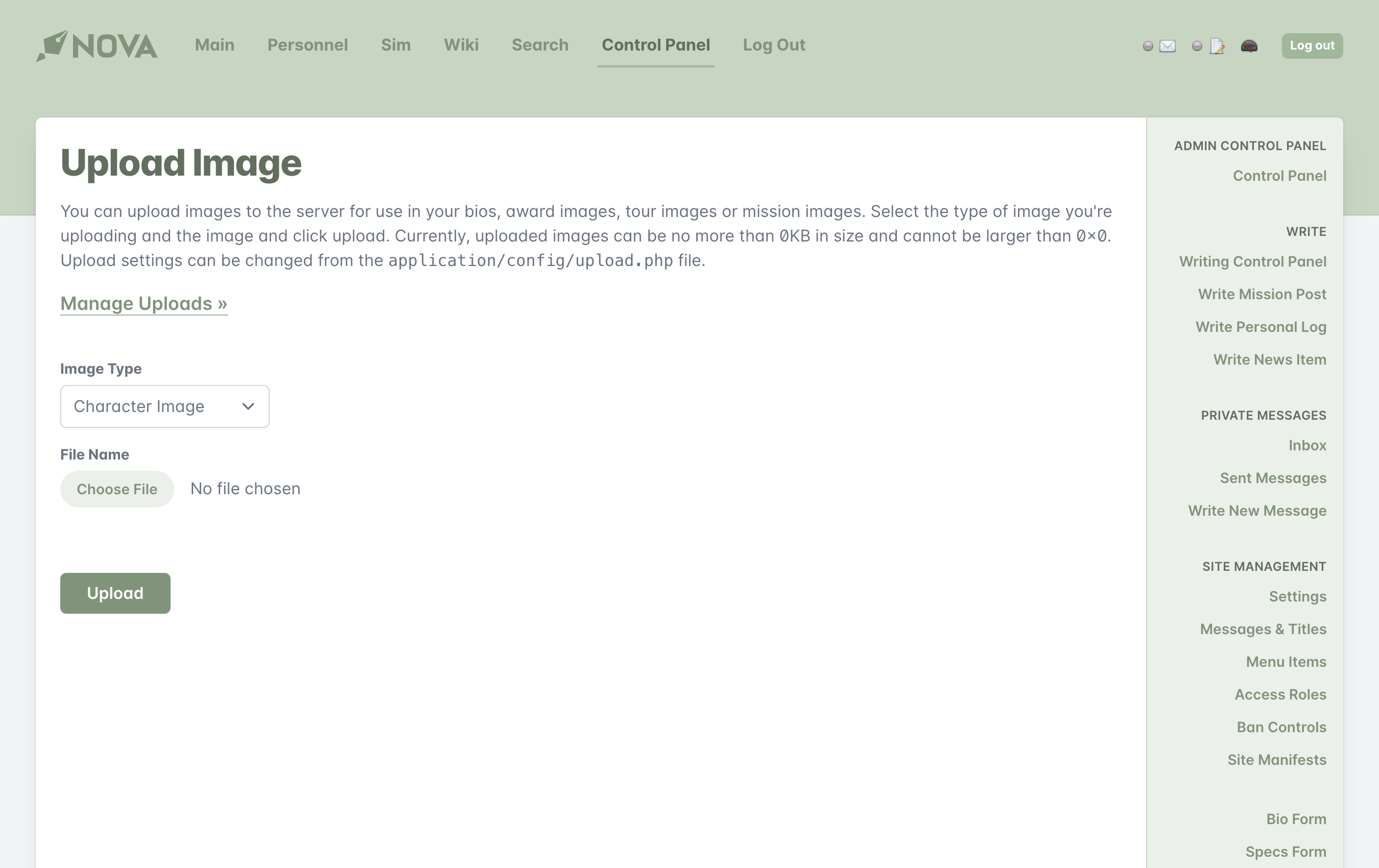The image size is (1379, 868).
Task: Click the envelope messages icon
Action: point(1167,46)
